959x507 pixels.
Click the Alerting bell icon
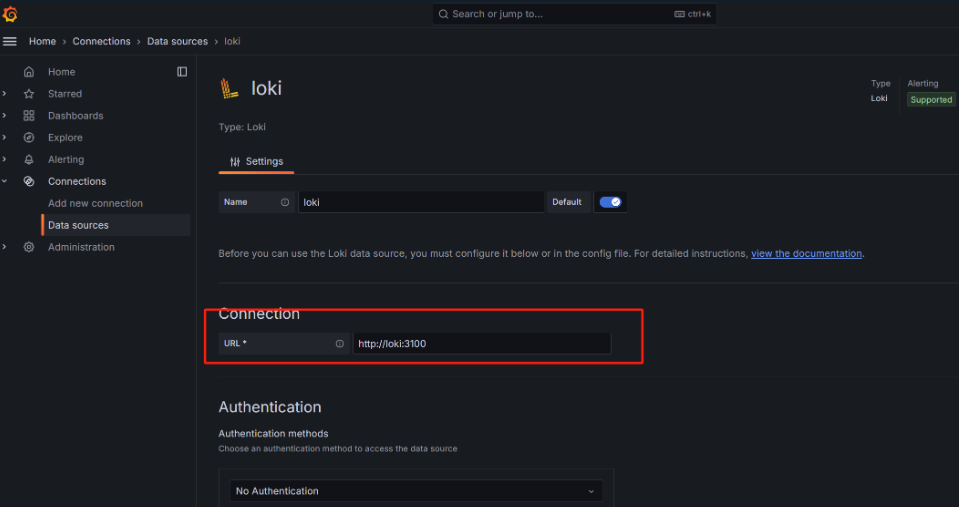(x=29, y=160)
